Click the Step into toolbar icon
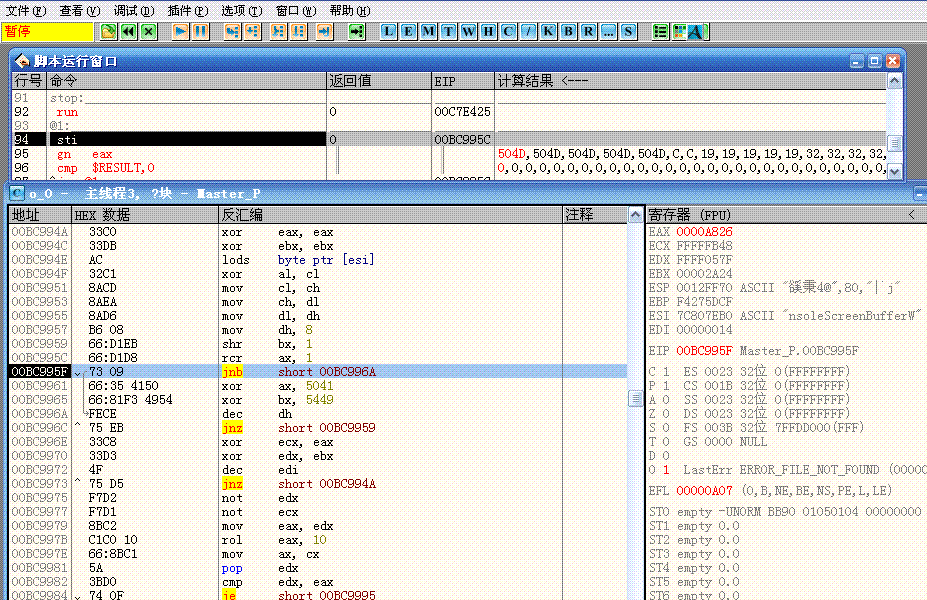 pos(232,31)
